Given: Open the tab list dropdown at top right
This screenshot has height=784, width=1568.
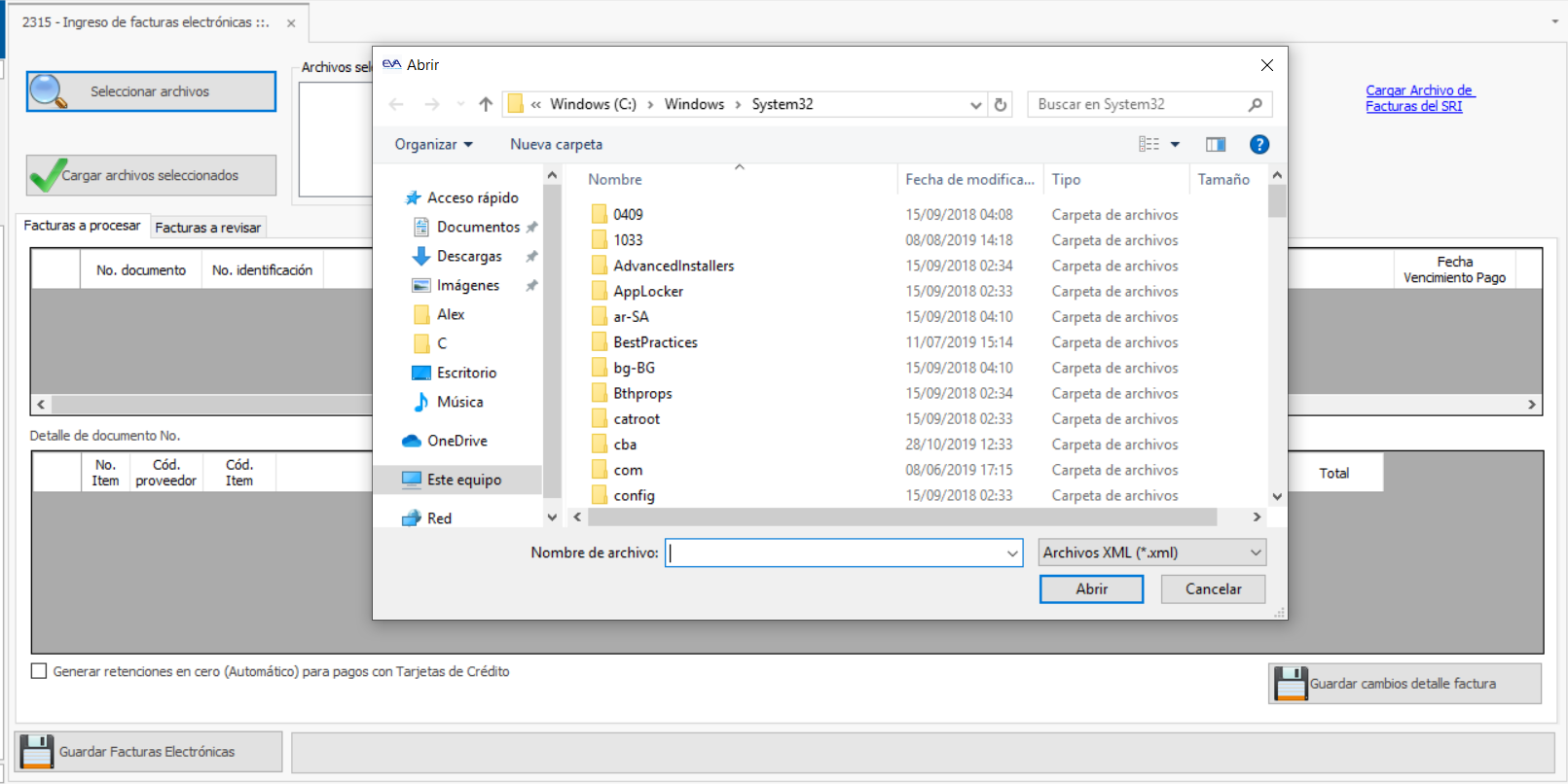Looking at the screenshot, I should coord(1554,21).
